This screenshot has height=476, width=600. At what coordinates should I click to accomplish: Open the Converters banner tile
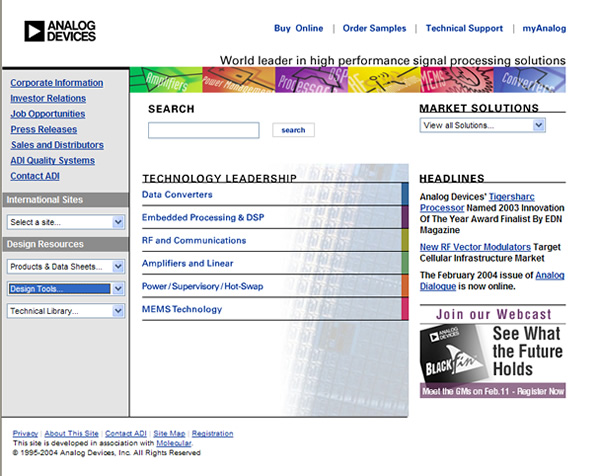[x=530, y=80]
